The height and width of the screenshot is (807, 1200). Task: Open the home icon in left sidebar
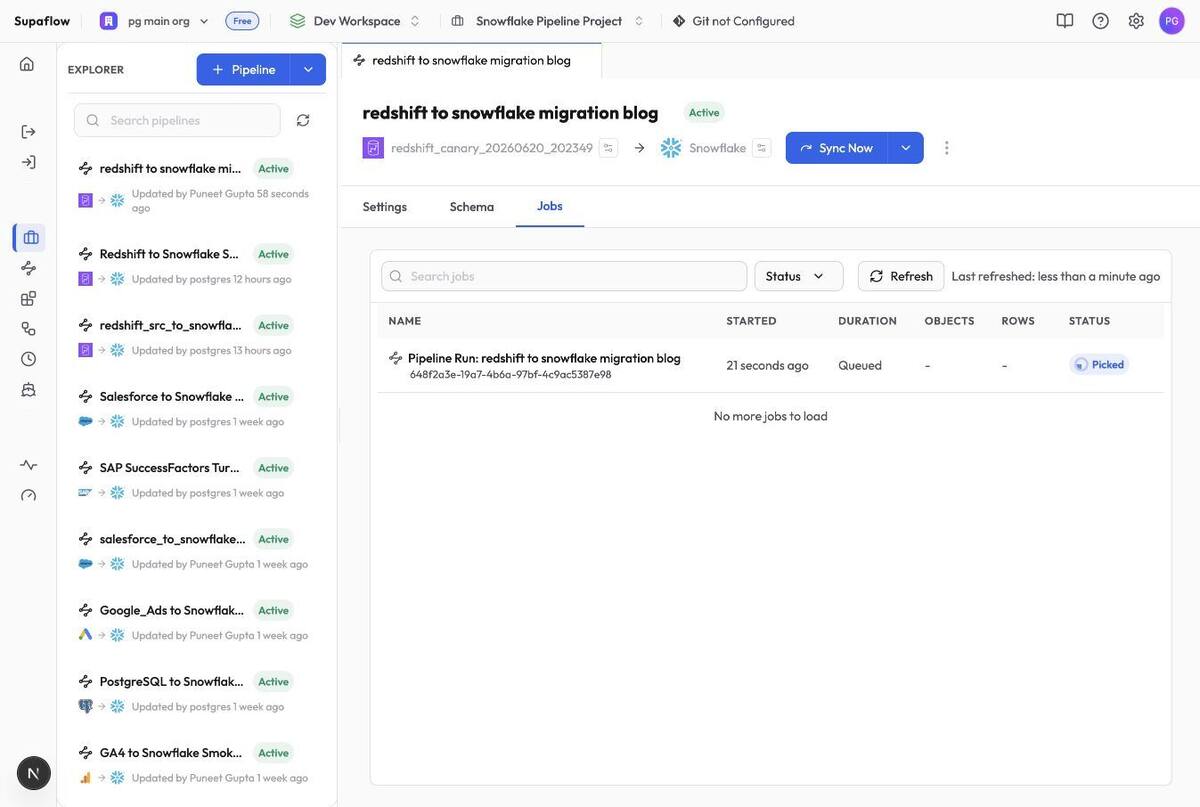[27, 64]
